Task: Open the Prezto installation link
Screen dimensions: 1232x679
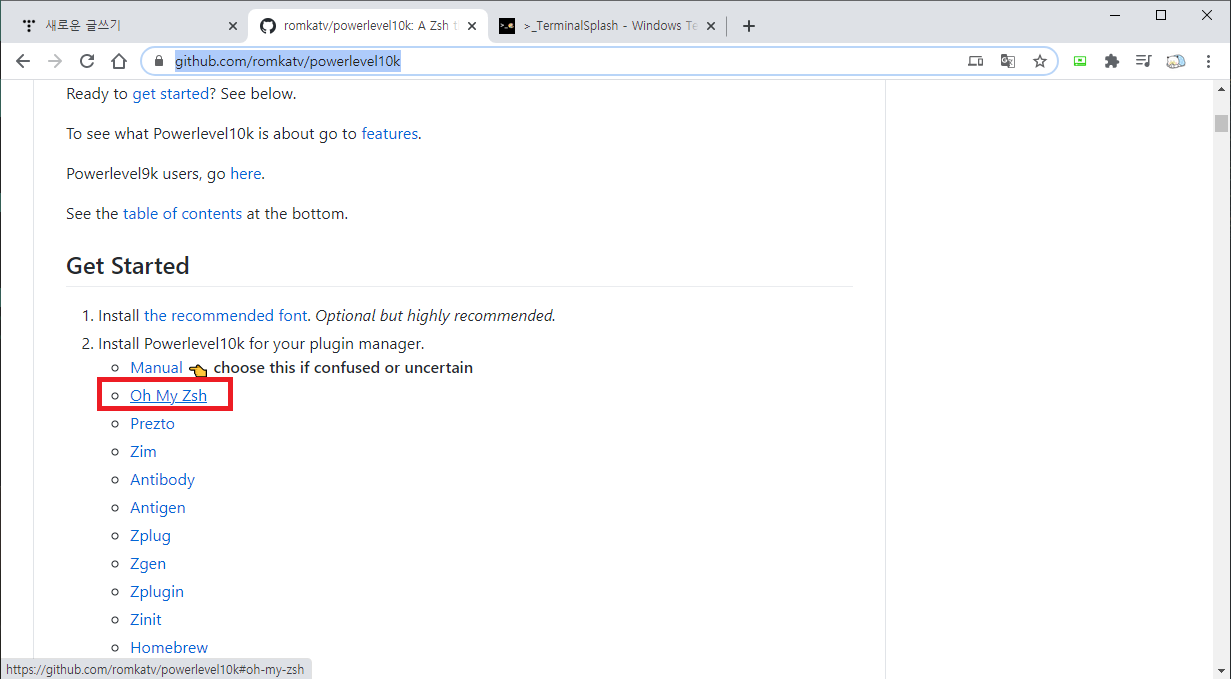Action: [x=152, y=424]
